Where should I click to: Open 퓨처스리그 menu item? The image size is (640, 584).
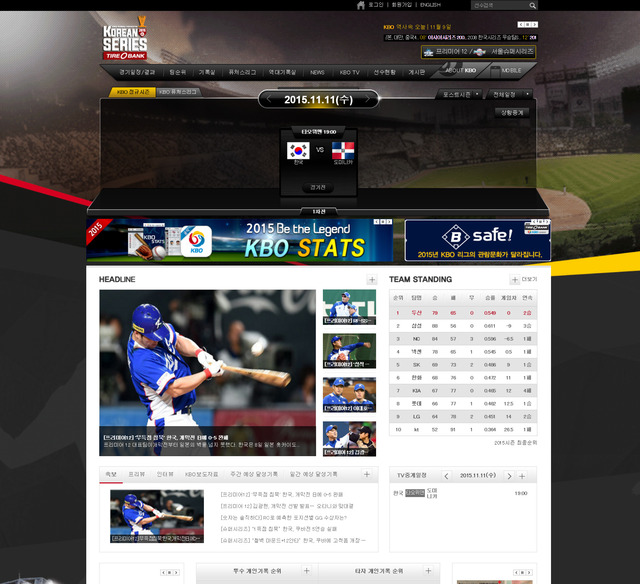[242, 72]
